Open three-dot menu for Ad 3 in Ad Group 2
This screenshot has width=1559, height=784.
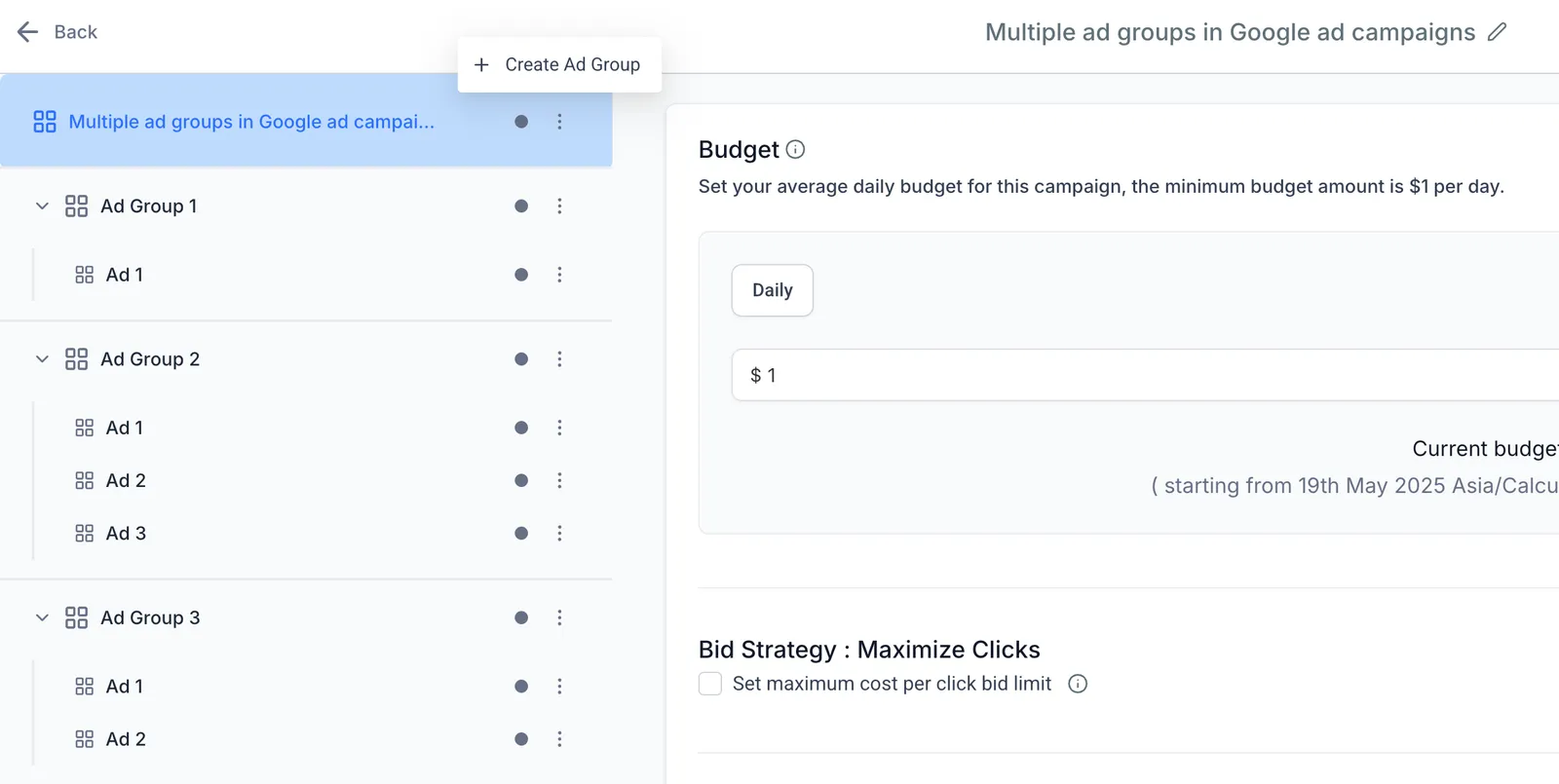(559, 534)
